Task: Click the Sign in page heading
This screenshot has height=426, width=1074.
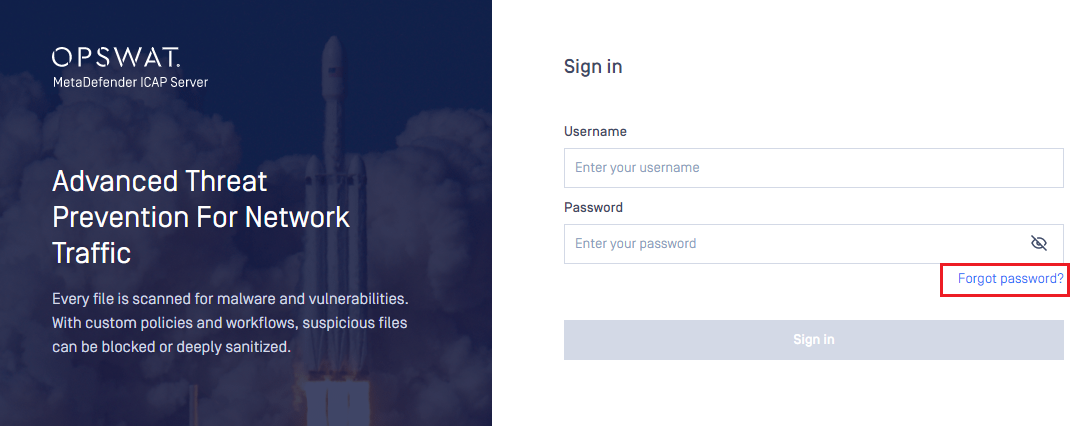Action: pos(593,66)
